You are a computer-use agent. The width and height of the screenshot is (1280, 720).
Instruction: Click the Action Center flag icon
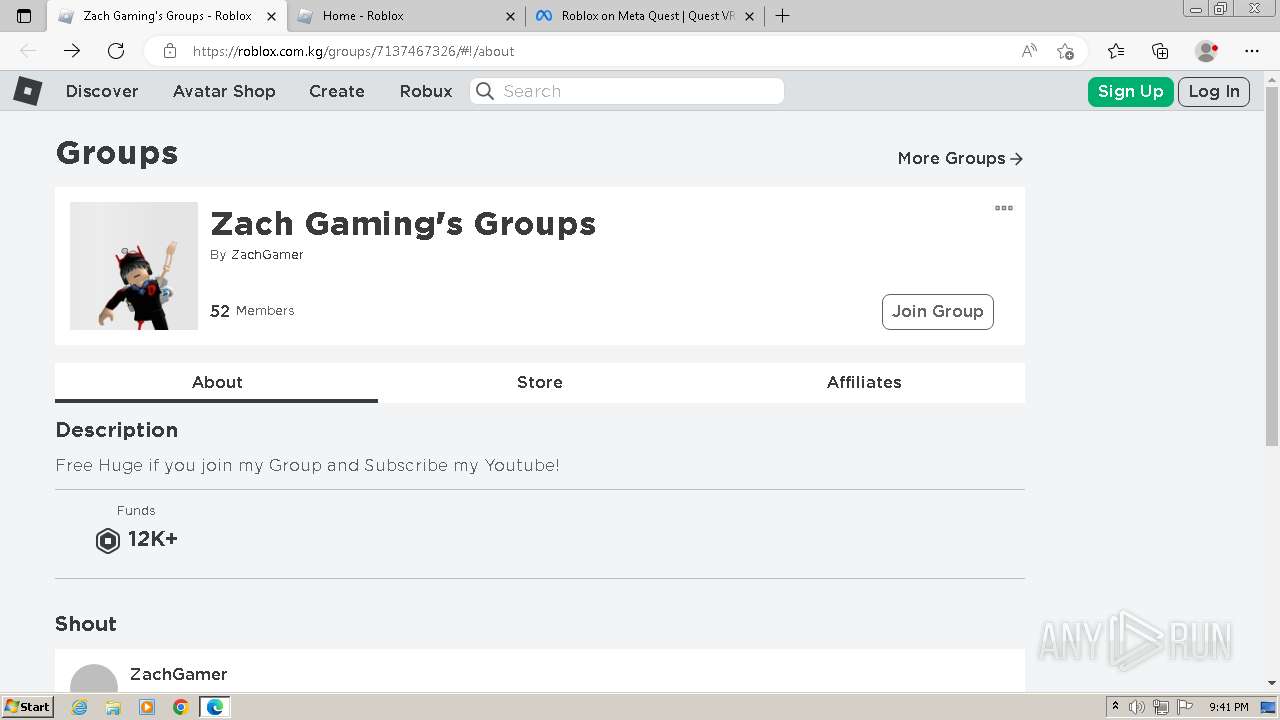1185,707
